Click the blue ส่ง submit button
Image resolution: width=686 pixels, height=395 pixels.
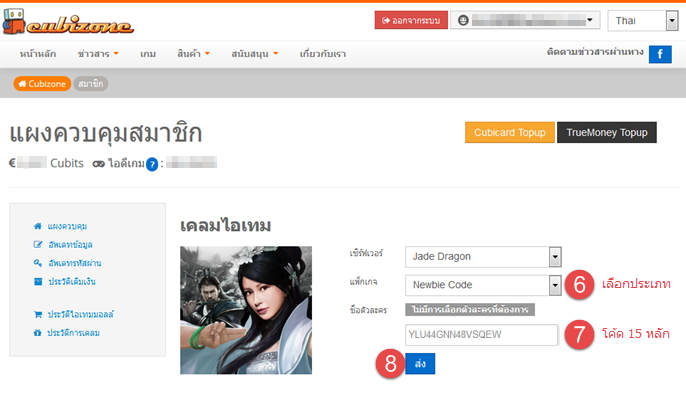pyautogui.click(x=420, y=364)
